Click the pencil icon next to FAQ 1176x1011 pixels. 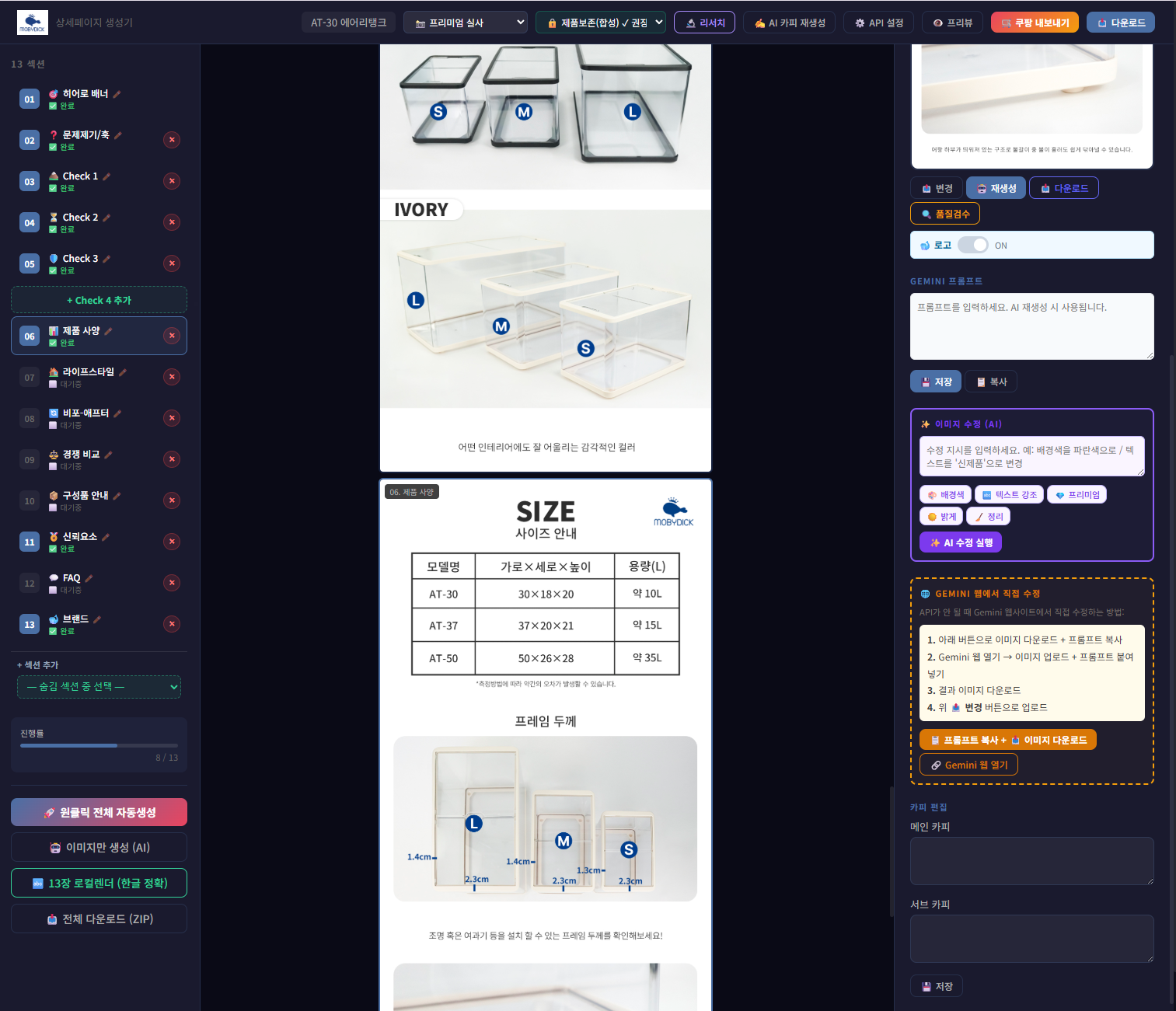[x=89, y=578]
